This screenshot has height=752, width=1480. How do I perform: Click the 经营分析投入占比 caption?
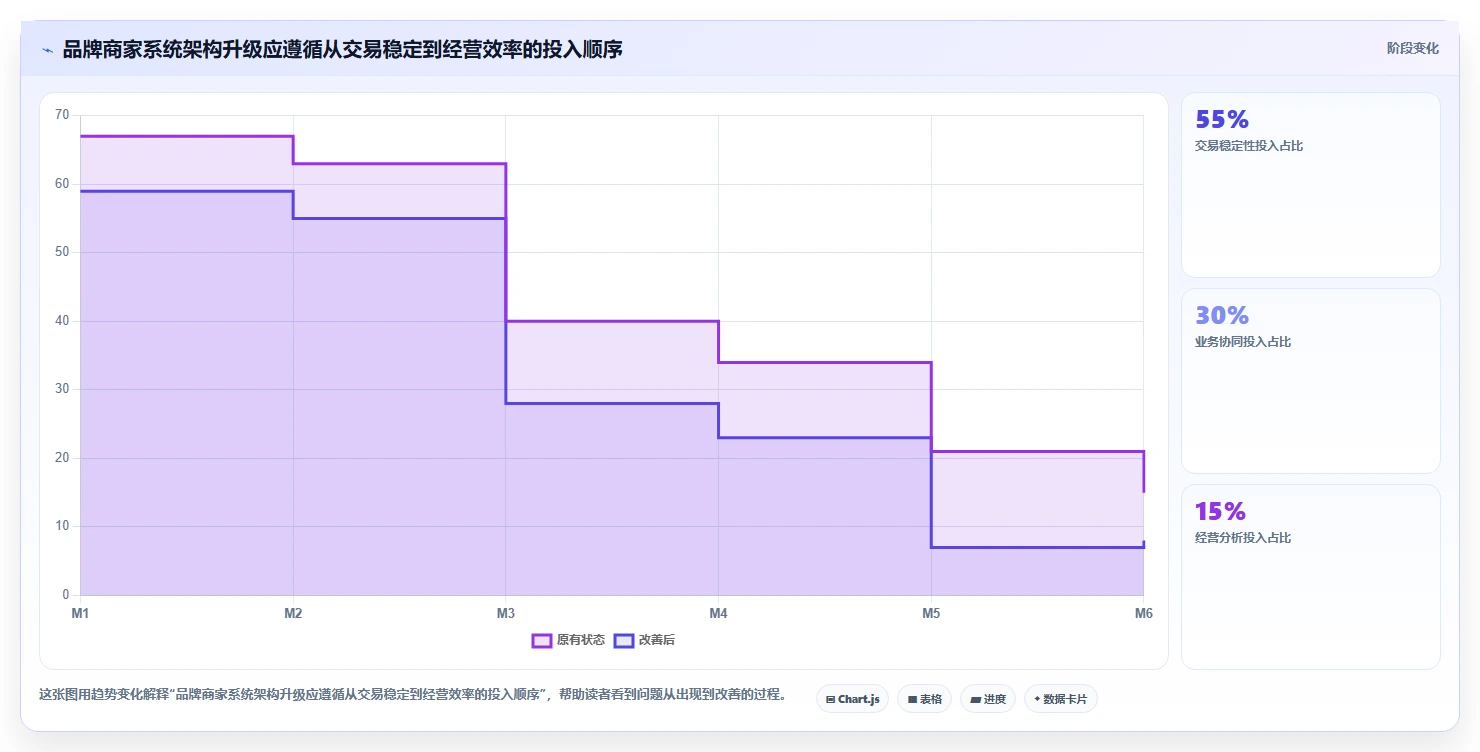coord(1243,538)
